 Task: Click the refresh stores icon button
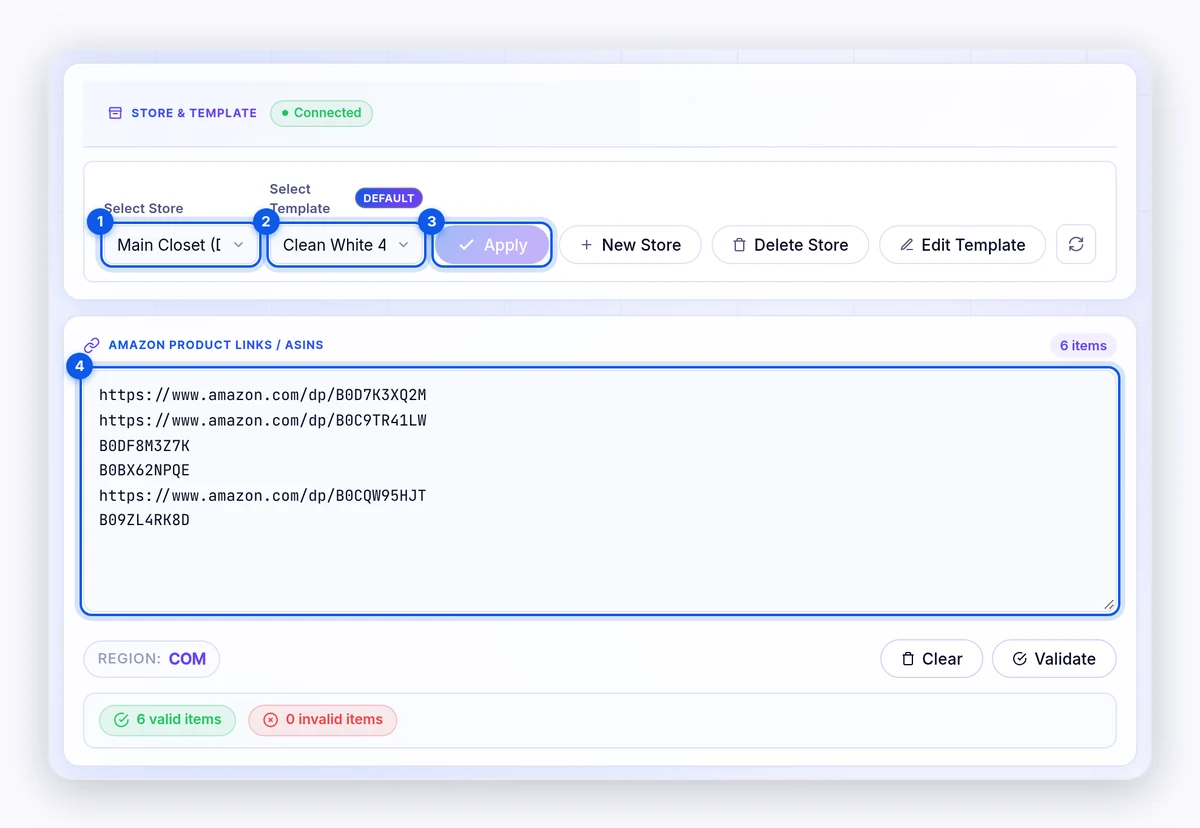coord(1076,245)
